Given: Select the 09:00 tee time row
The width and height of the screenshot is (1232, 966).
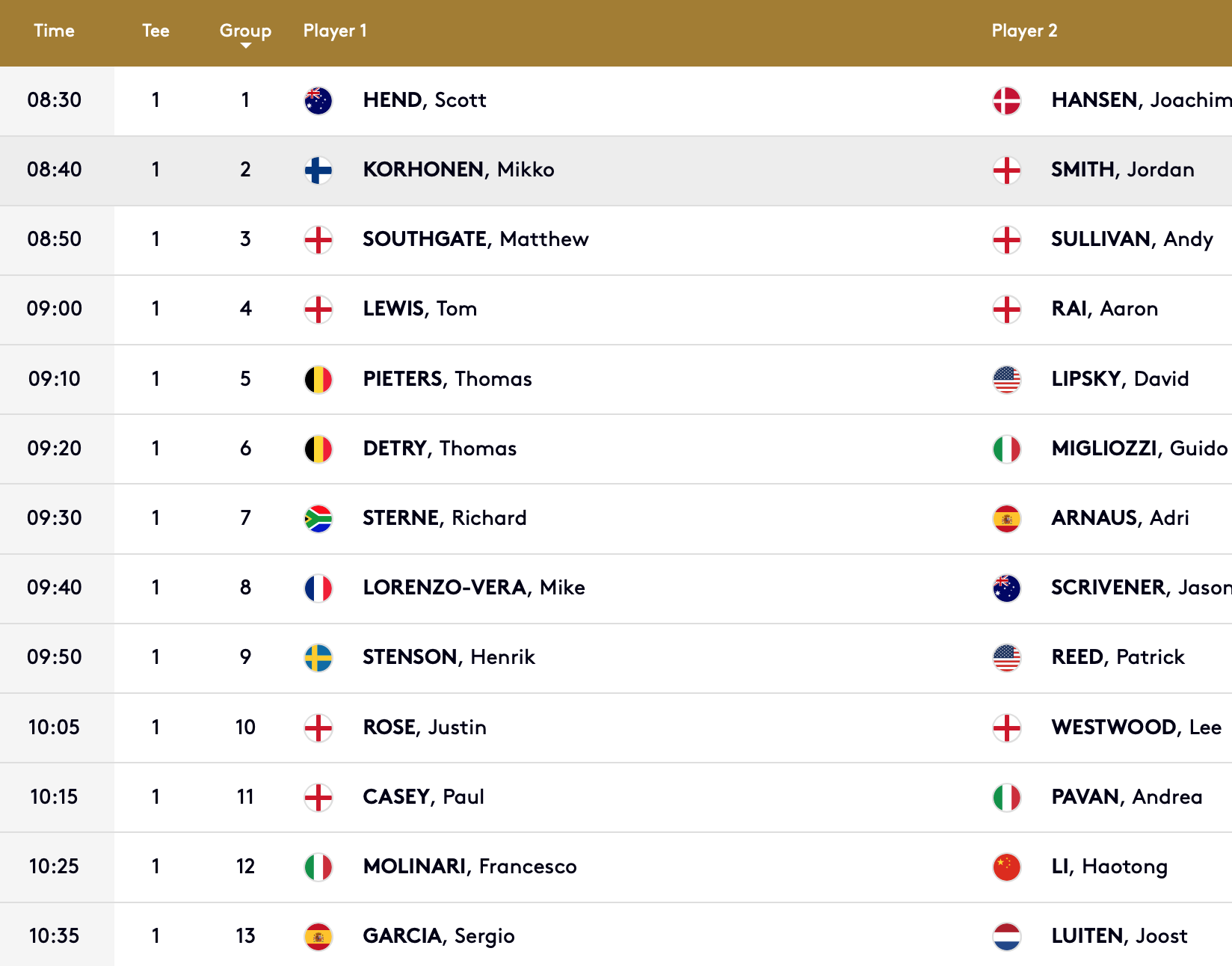Looking at the screenshot, I should [616, 310].
